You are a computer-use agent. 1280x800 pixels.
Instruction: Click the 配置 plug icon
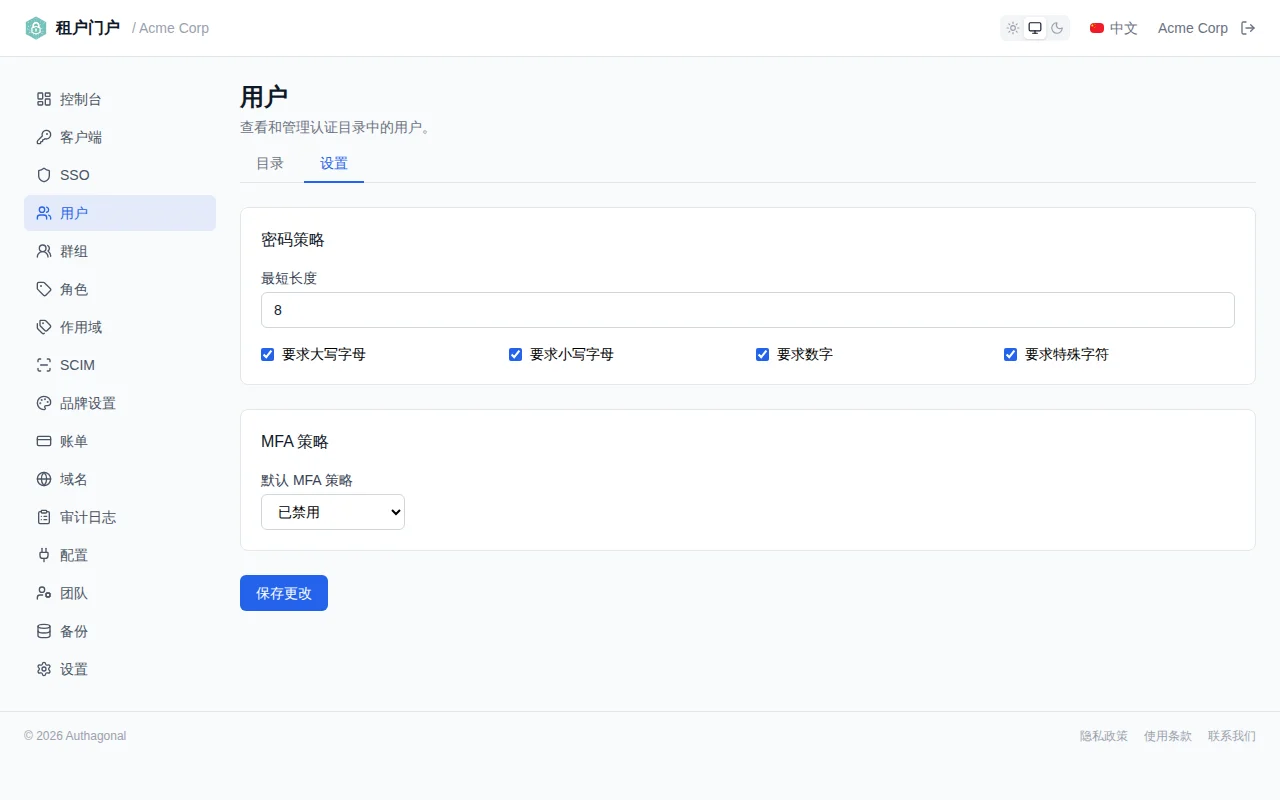tap(44, 555)
